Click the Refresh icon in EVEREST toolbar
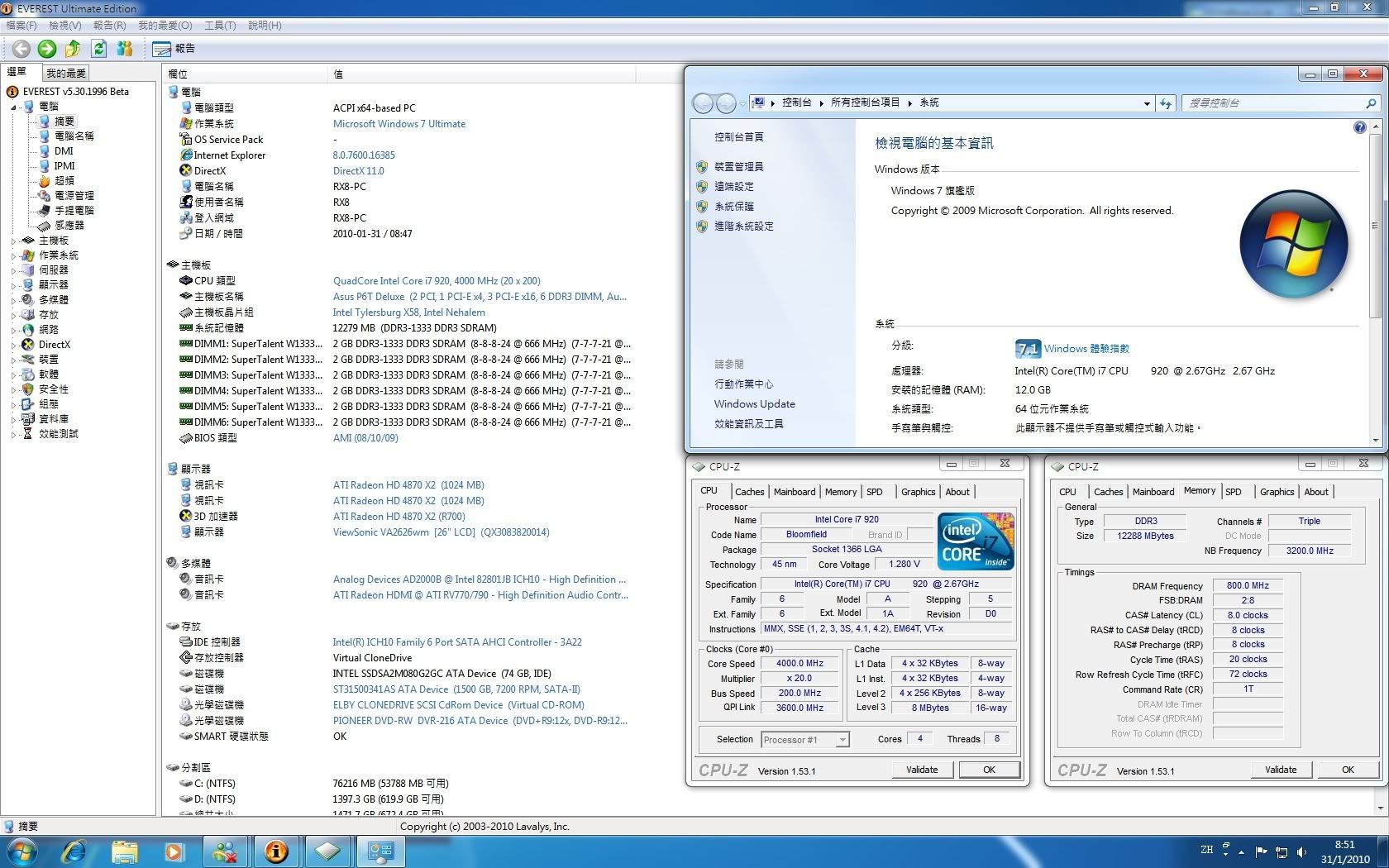 point(99,49)
